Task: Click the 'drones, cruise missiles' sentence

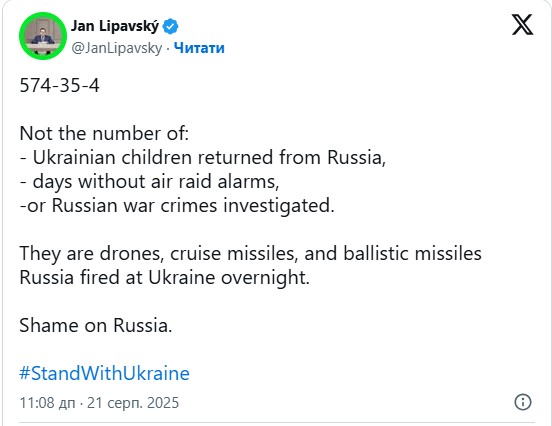Action: pyautogui.click(x=250, y=253)
